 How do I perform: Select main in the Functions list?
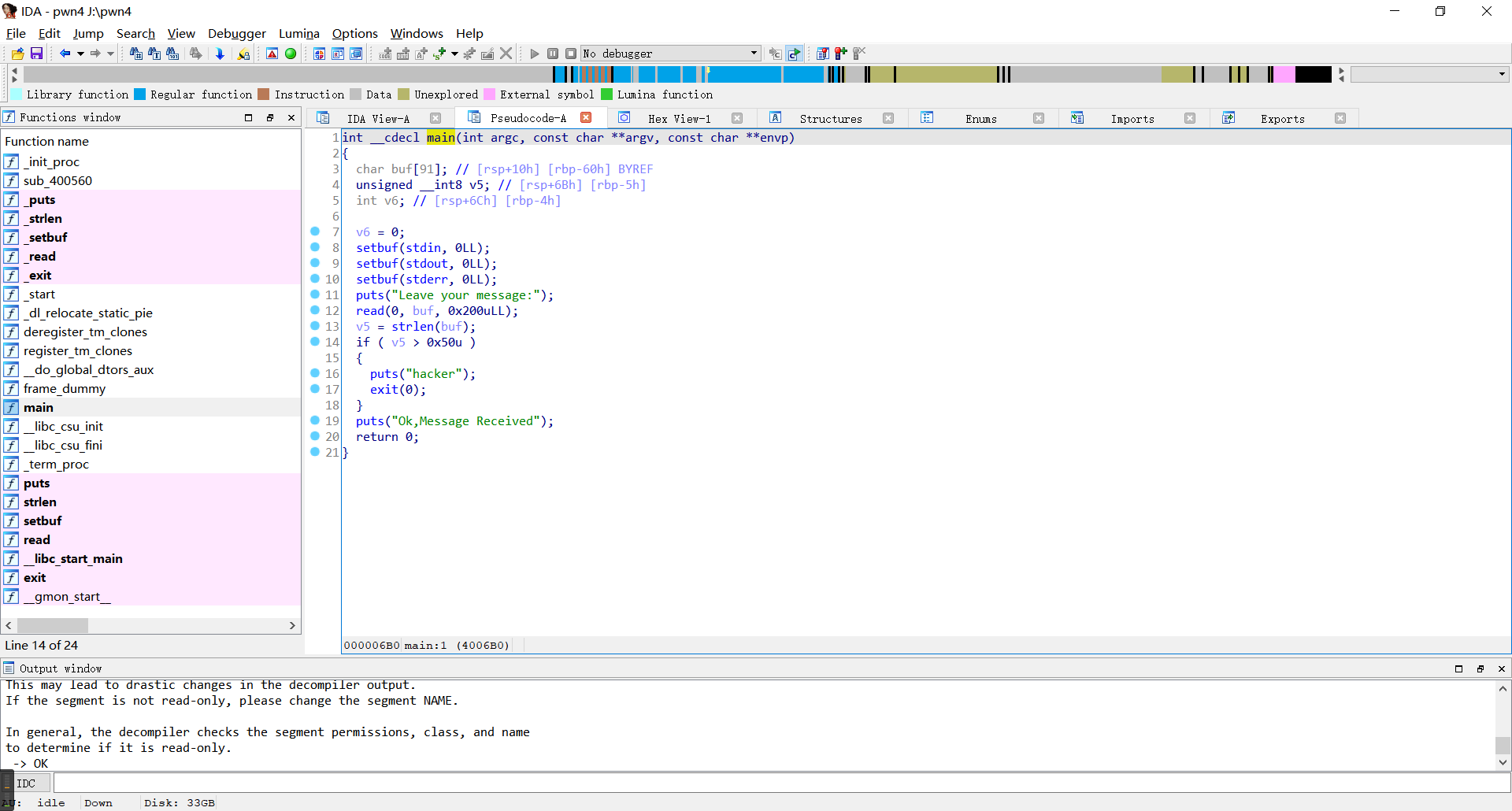(x=39, y=407)
